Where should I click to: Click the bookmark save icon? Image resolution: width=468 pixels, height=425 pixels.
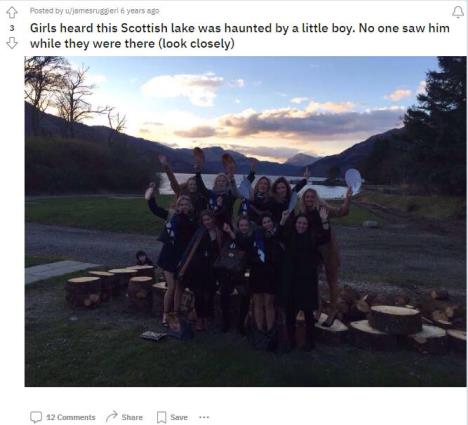click(162, 417)
